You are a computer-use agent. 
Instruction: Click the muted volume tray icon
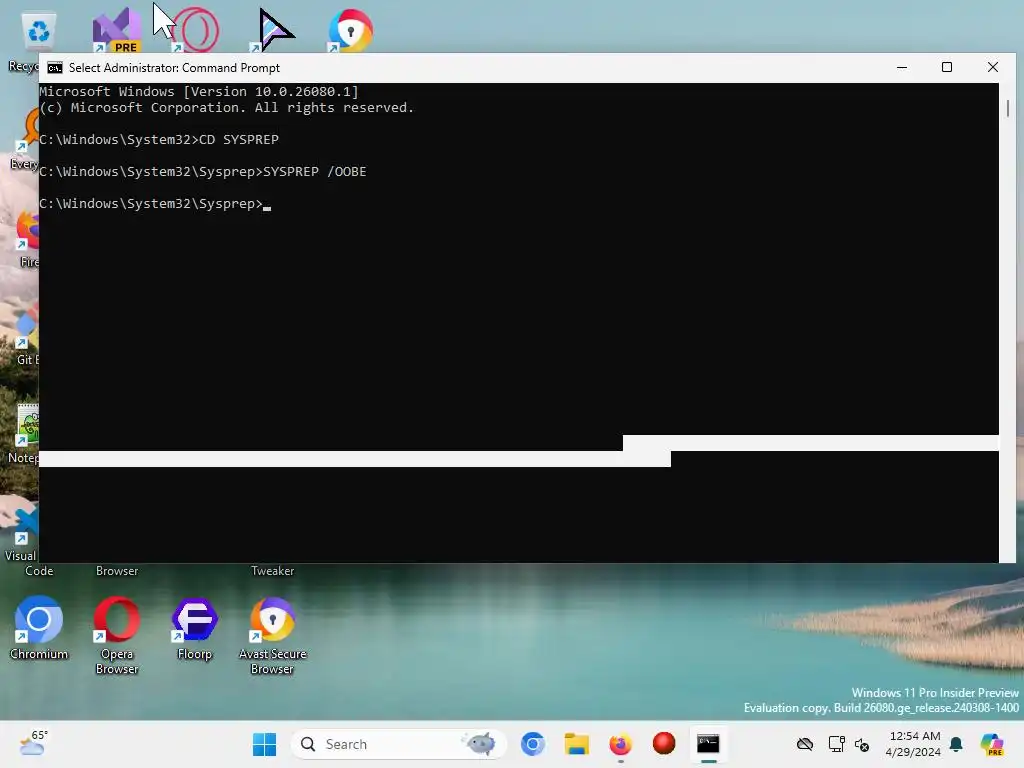coord(862,744)
